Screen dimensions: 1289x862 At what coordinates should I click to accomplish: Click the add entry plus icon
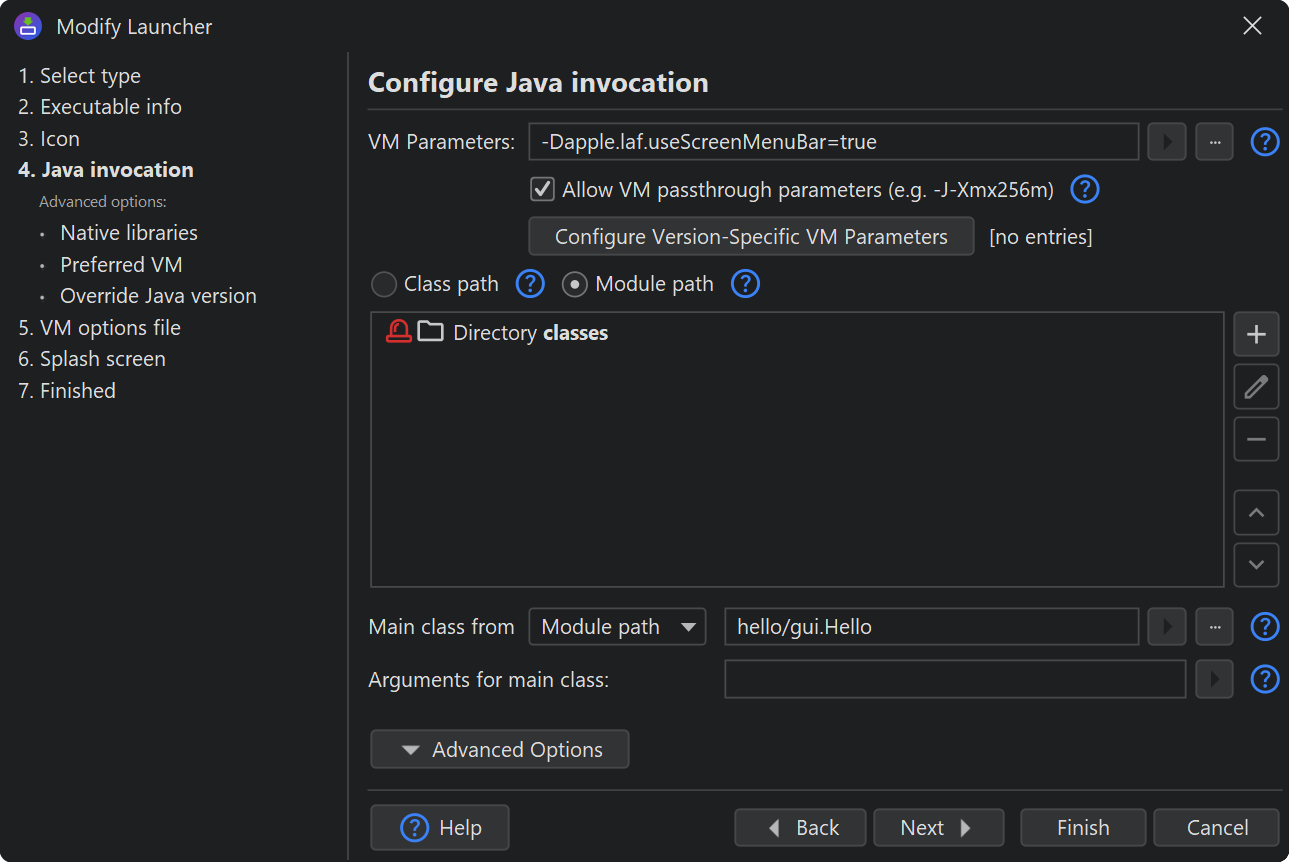point(1256,334)
